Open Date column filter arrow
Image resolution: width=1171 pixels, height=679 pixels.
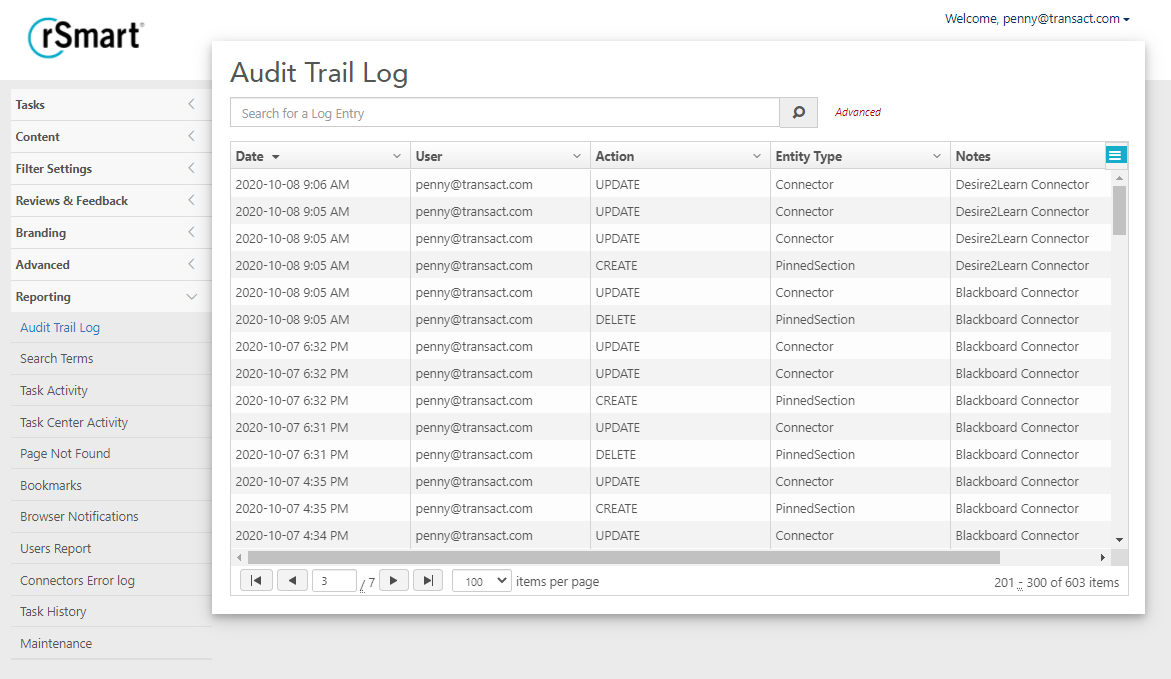[397, 156]
